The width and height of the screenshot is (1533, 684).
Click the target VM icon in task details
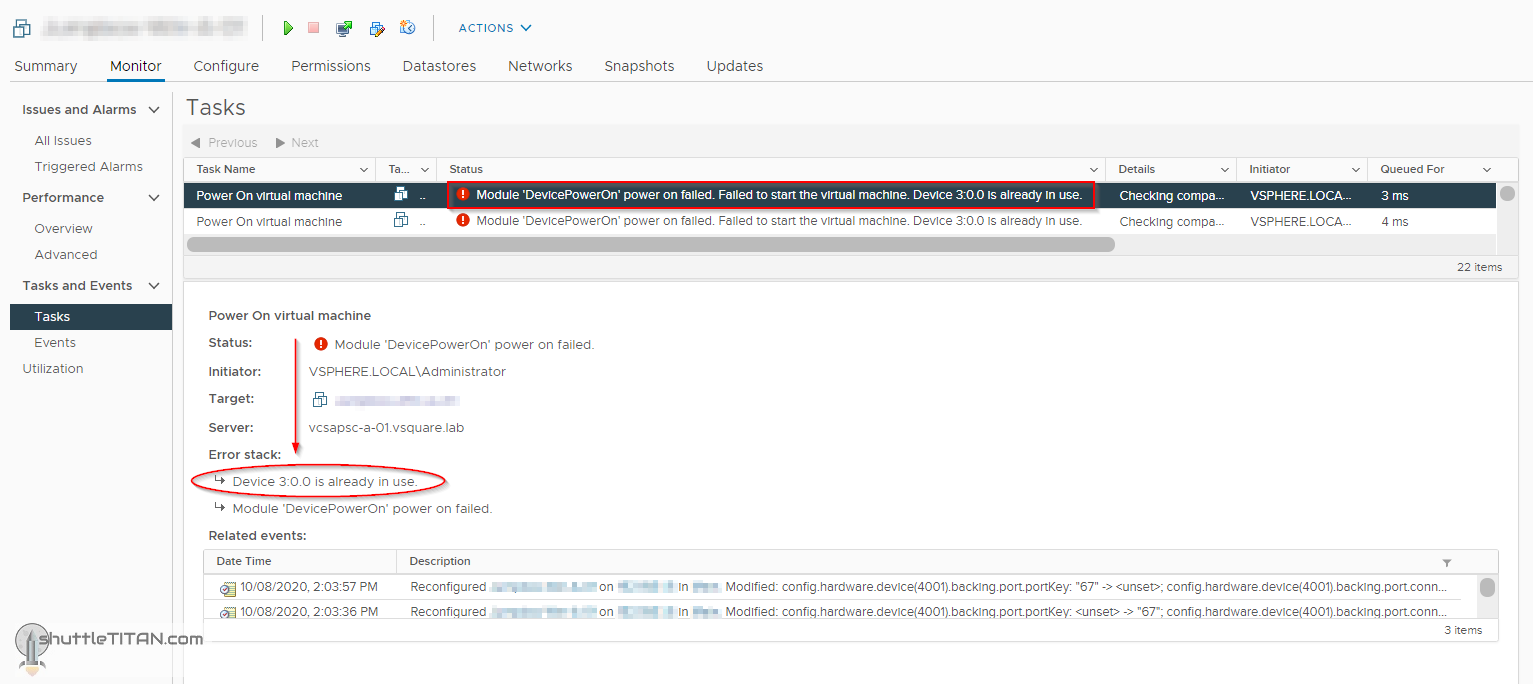pyautogui.click(x=320, y=400)
